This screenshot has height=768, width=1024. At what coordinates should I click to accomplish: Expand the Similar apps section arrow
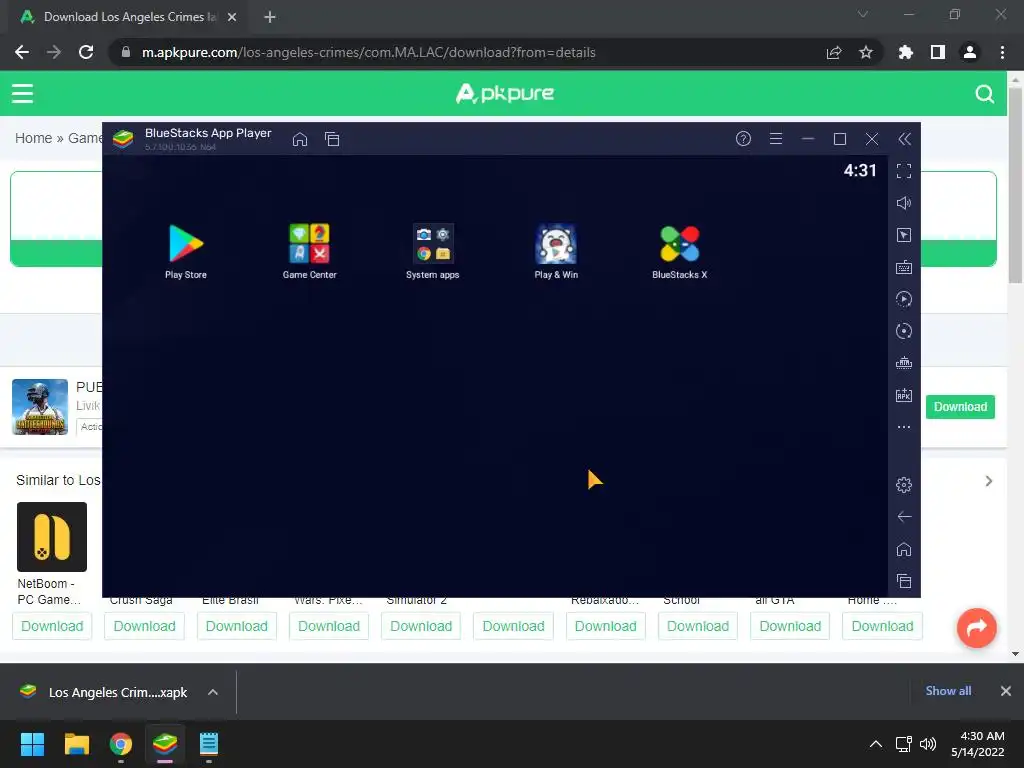(989, 481)
